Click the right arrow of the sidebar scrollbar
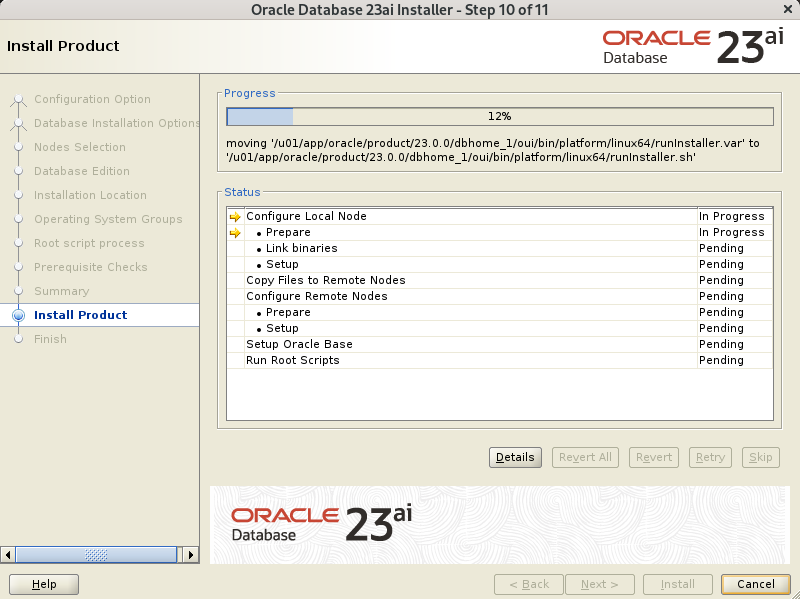This screenshot has height=599, width=800. click(191, 555)
